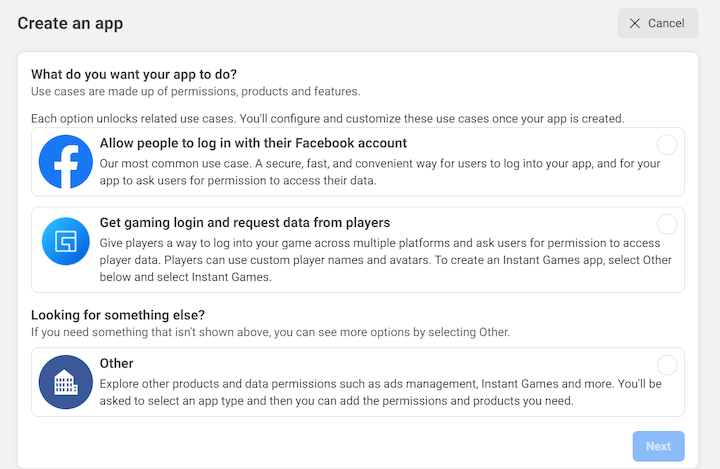
Task: Click the building icon beside Other
Action: pyautogui.click(x=66, y=382)
